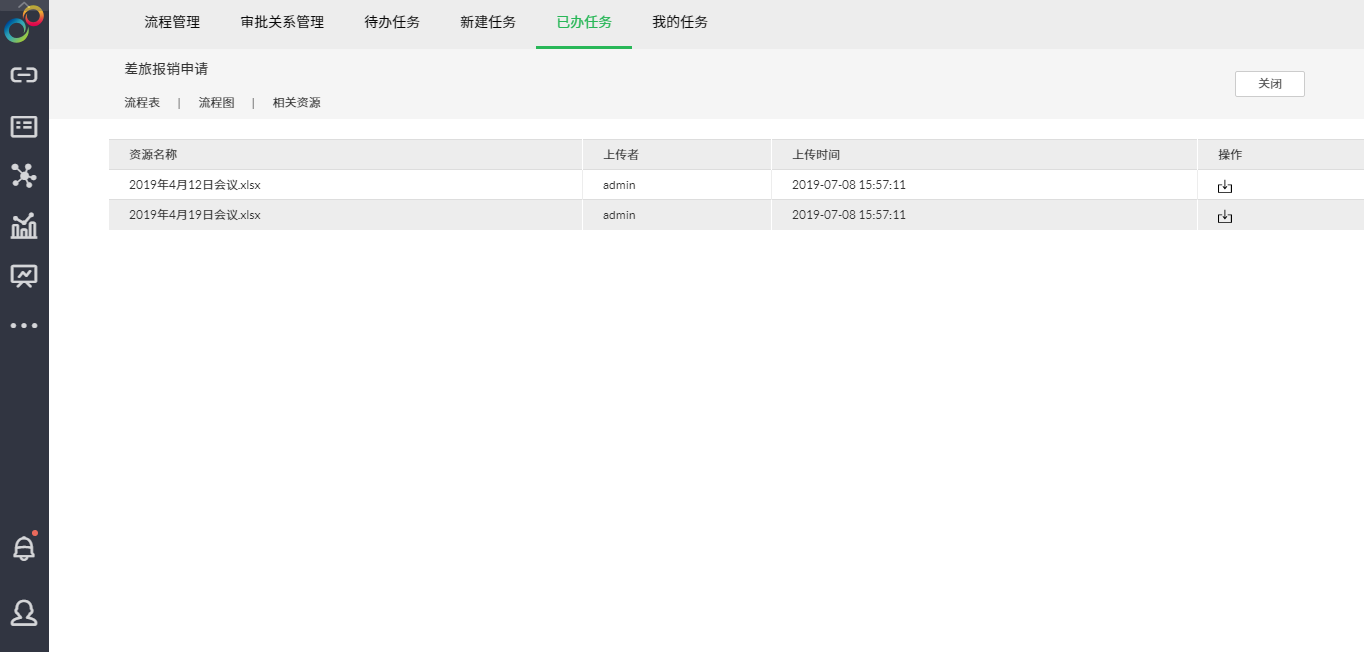Open the bar chart analytics icon

(24, 226)
